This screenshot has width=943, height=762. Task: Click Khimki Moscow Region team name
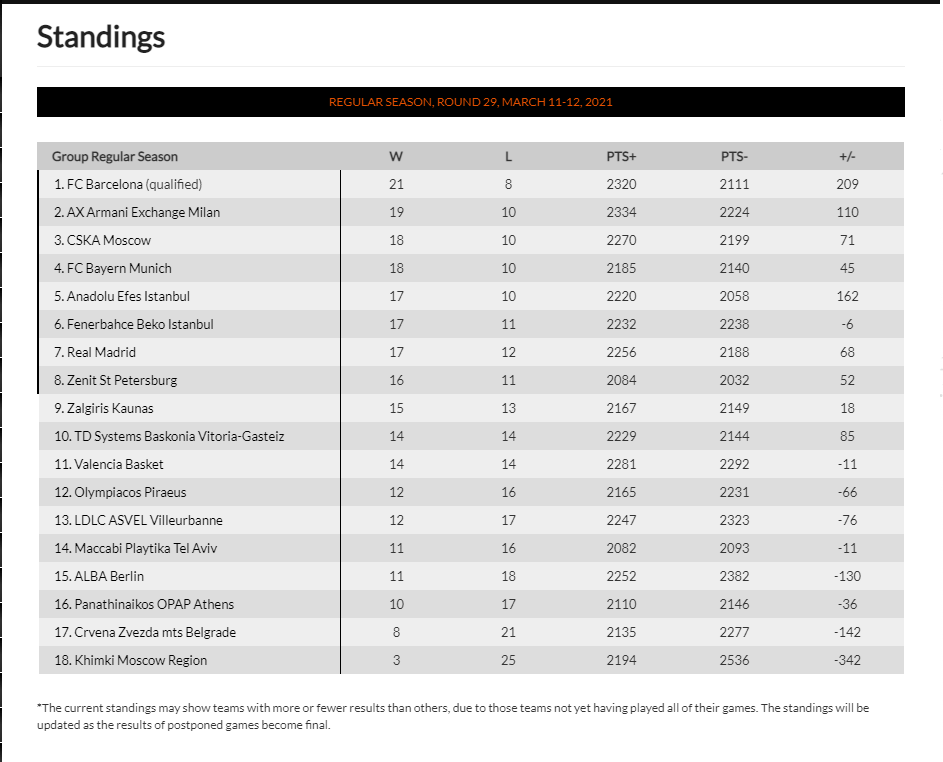pos(140,660)
